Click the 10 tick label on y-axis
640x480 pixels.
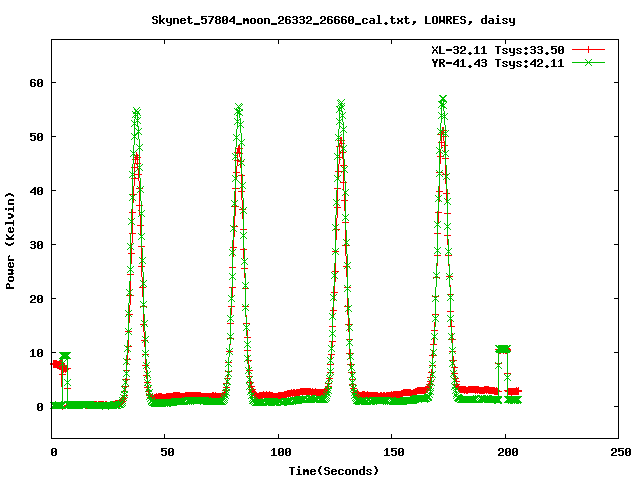tap(36, 353)
